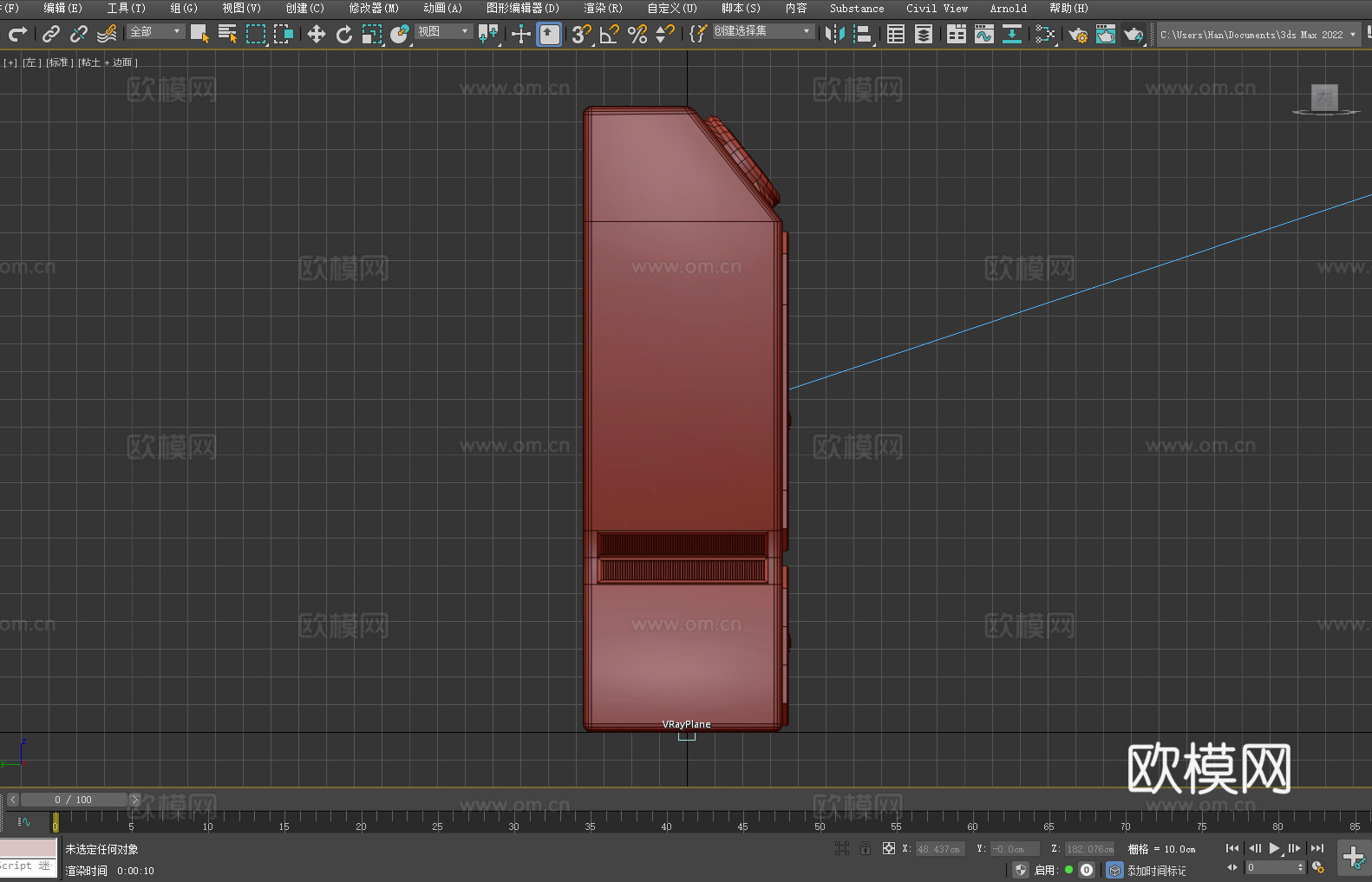Open the 组(G) menu
The height and width of the screenshot is (882, 1372).
184,8
